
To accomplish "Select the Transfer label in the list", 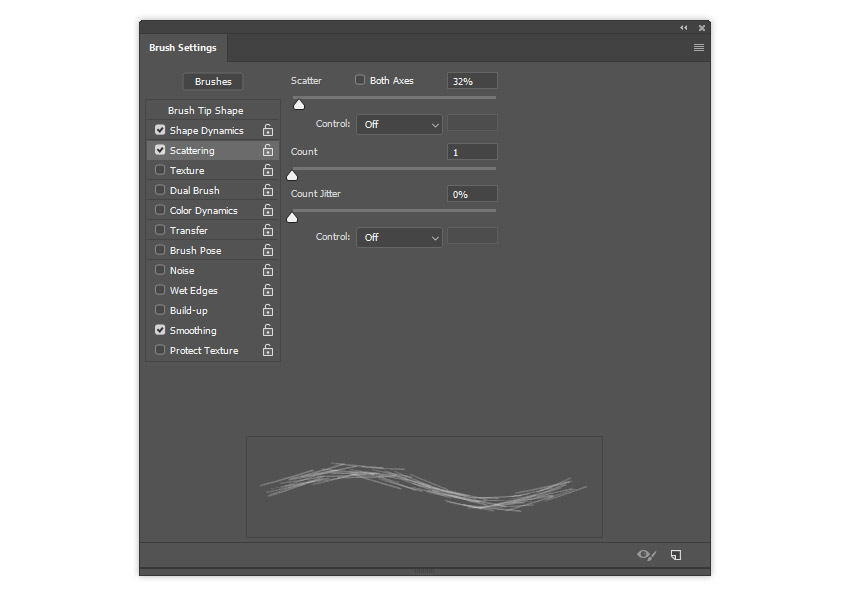I will [x=189, y=230].
